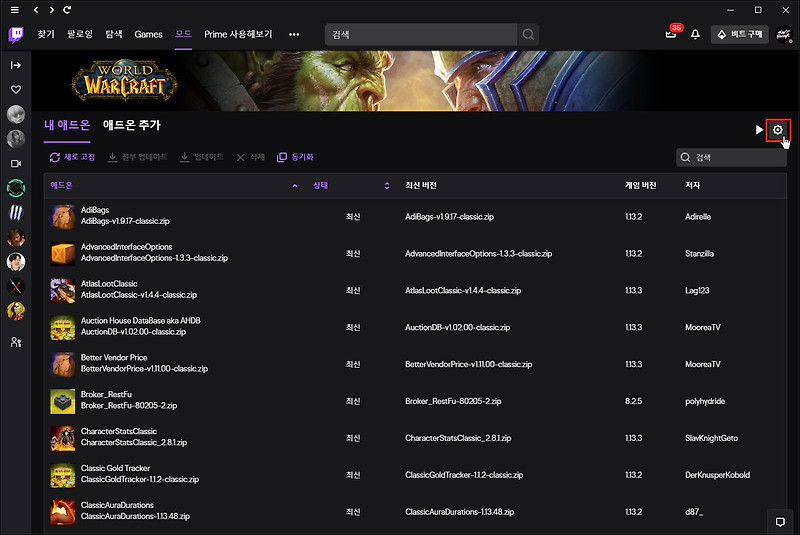Click 새로 고침 refresh button
The image size is (800, 535).
(72, 157)
